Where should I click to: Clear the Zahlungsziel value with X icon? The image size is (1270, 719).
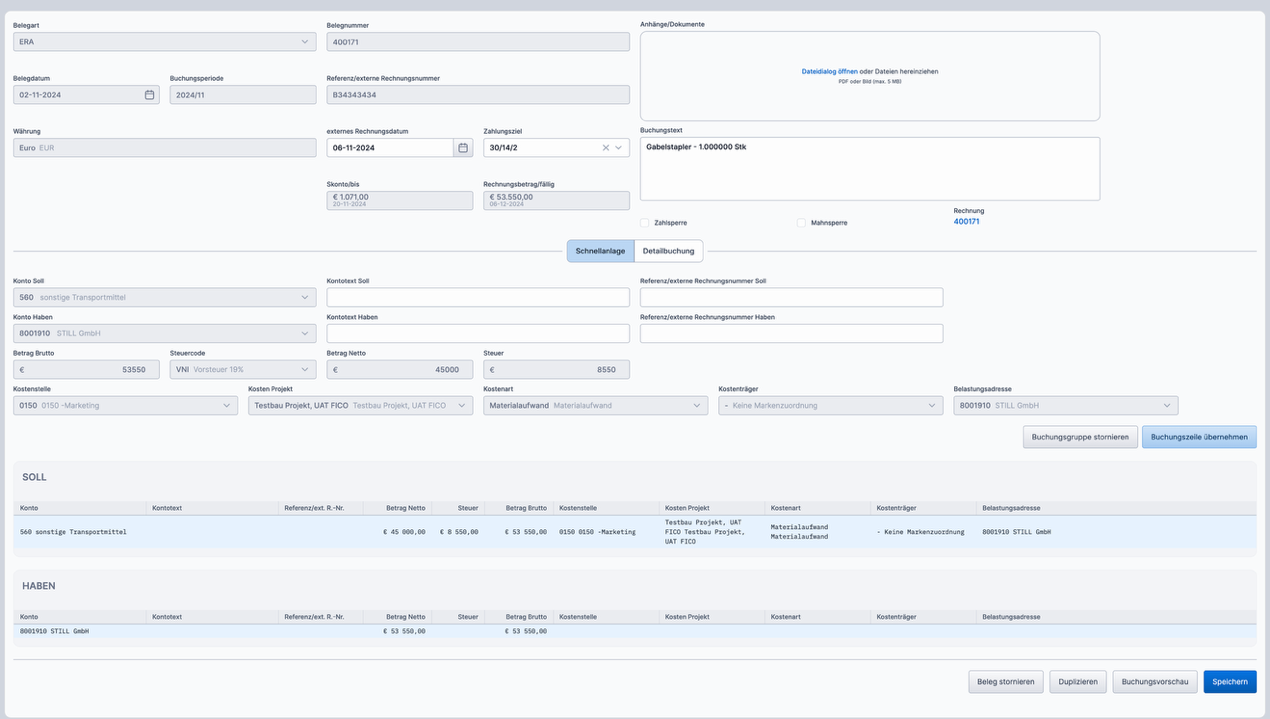[x=605, y=148]
